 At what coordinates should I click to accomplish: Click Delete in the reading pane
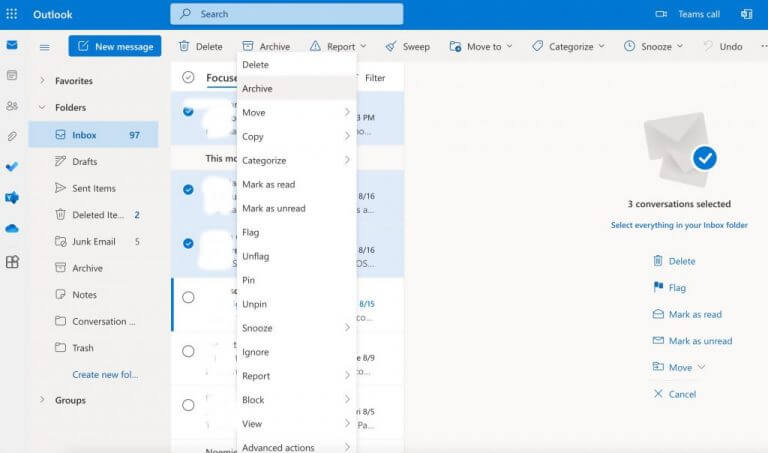(x=674, y=261)
